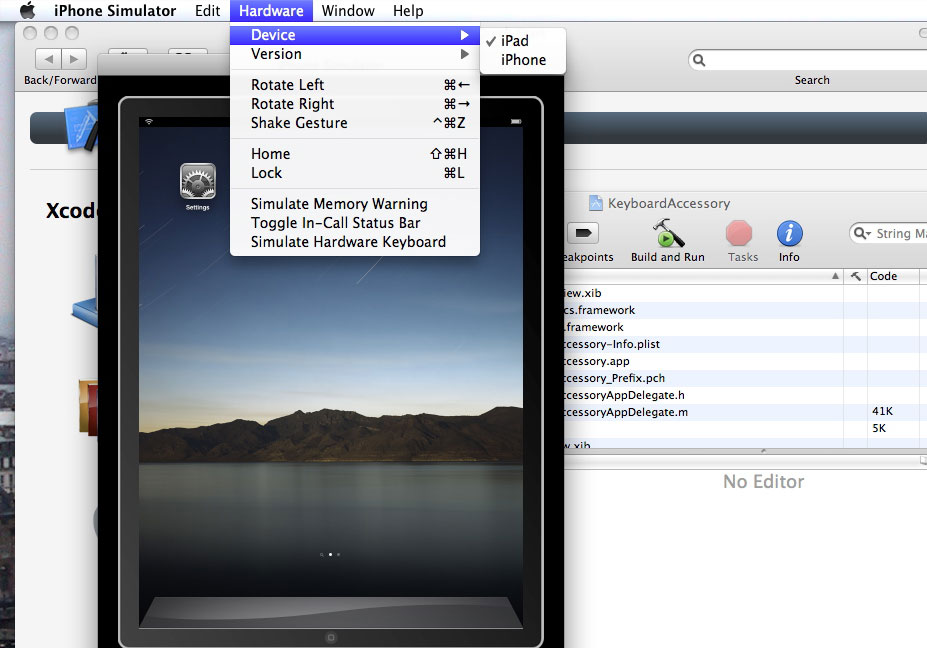Viewport: 927px width, 648px height.
Task: Click the Breakpoints toolbar button in Xcode
Action: pyautogui.click(x=583, y=233)
